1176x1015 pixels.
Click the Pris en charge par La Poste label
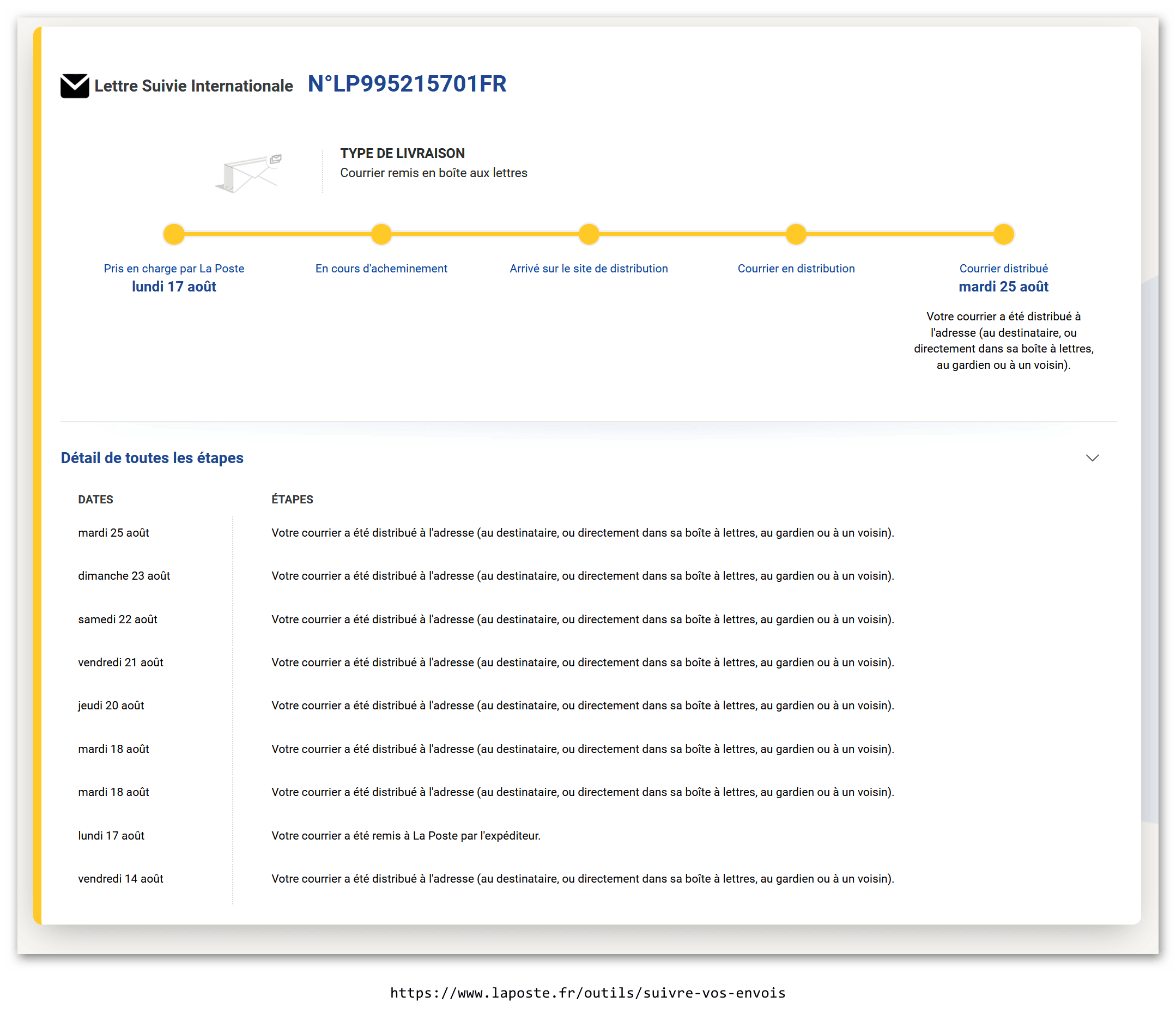coord(174,269)
